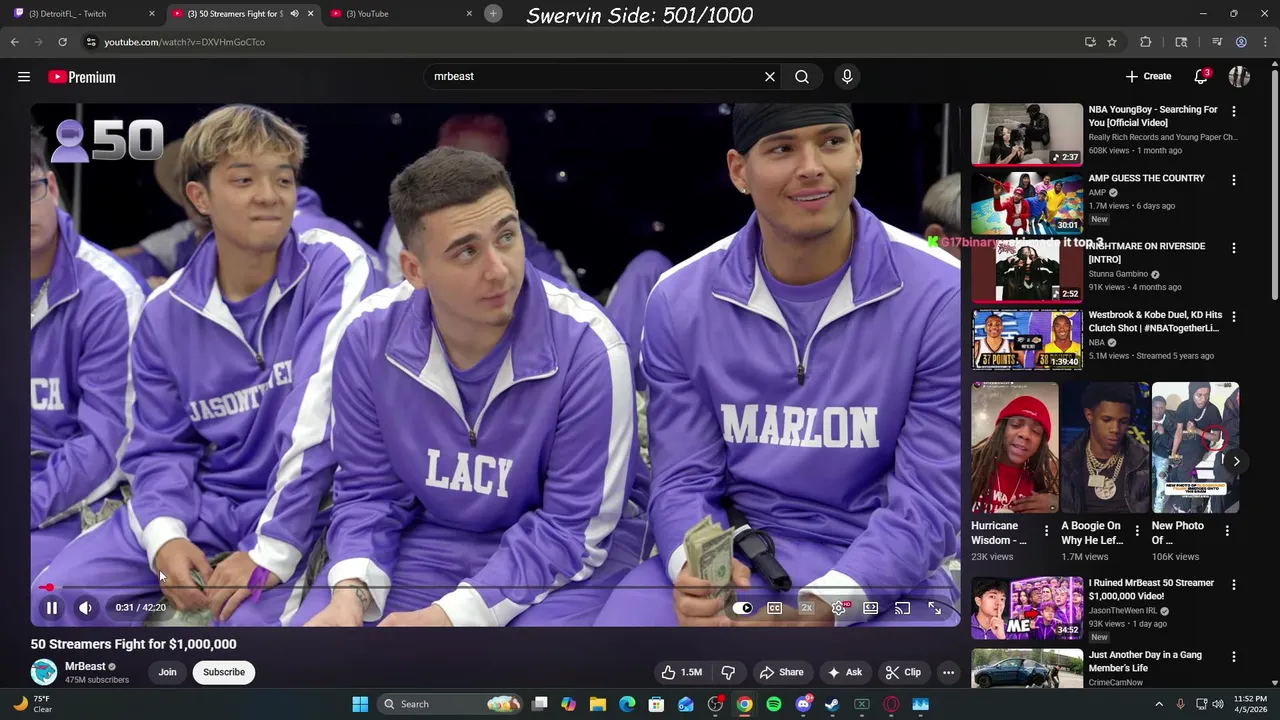Viewport: 1280px width, 720px height.
Task: Change the 2x playback speed button
Action: tap(806, 608)
